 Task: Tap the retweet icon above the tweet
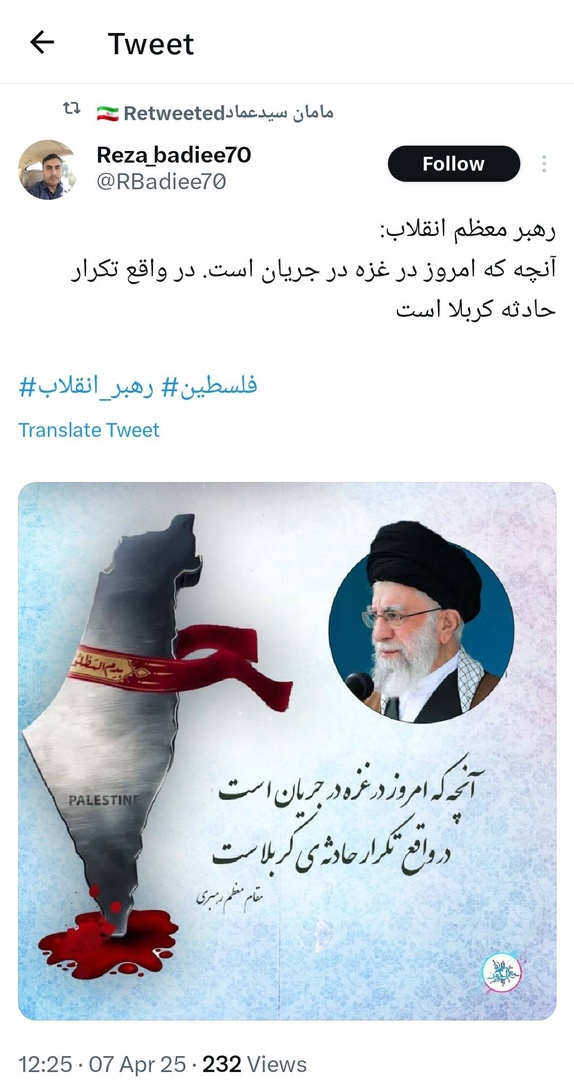71,108
